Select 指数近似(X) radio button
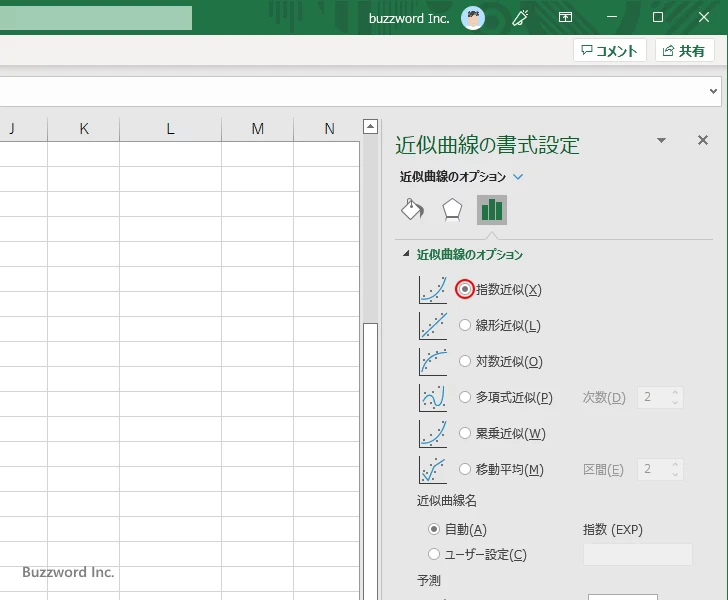Image resolution: width=728 pixels, height=600 pixels. 465,289
